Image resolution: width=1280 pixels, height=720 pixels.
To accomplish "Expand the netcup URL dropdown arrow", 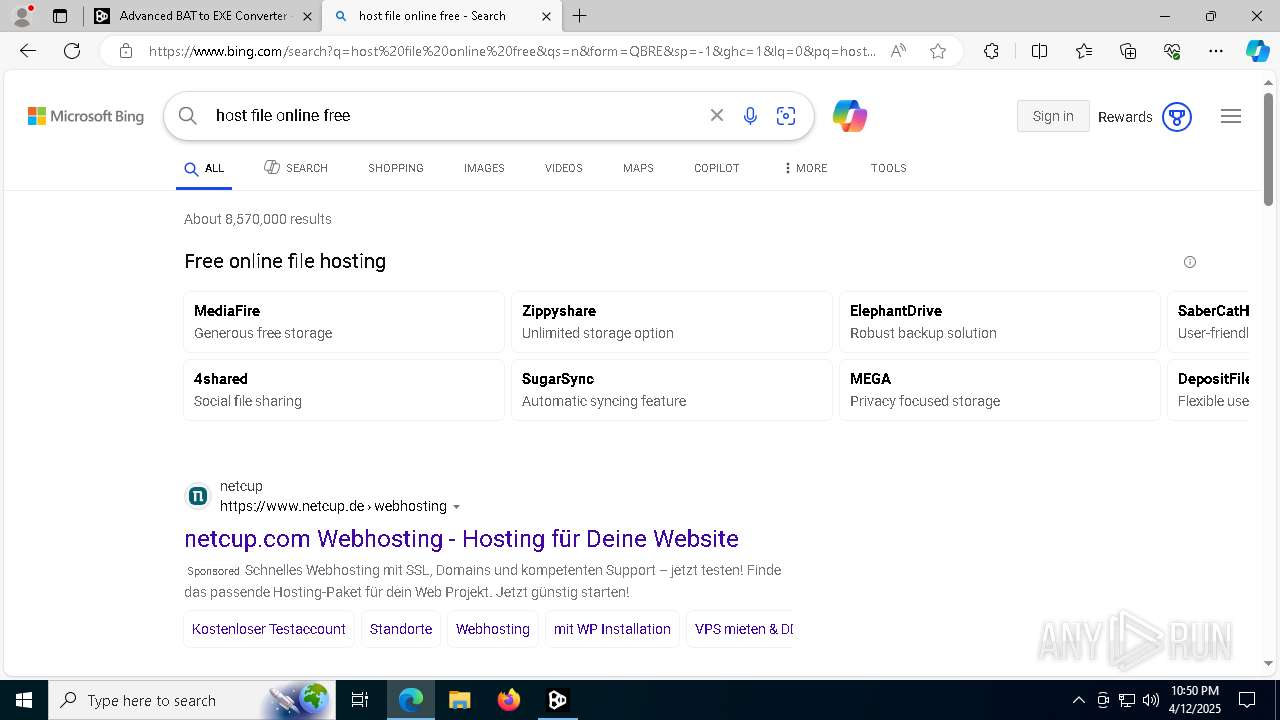I will point(457,507).
